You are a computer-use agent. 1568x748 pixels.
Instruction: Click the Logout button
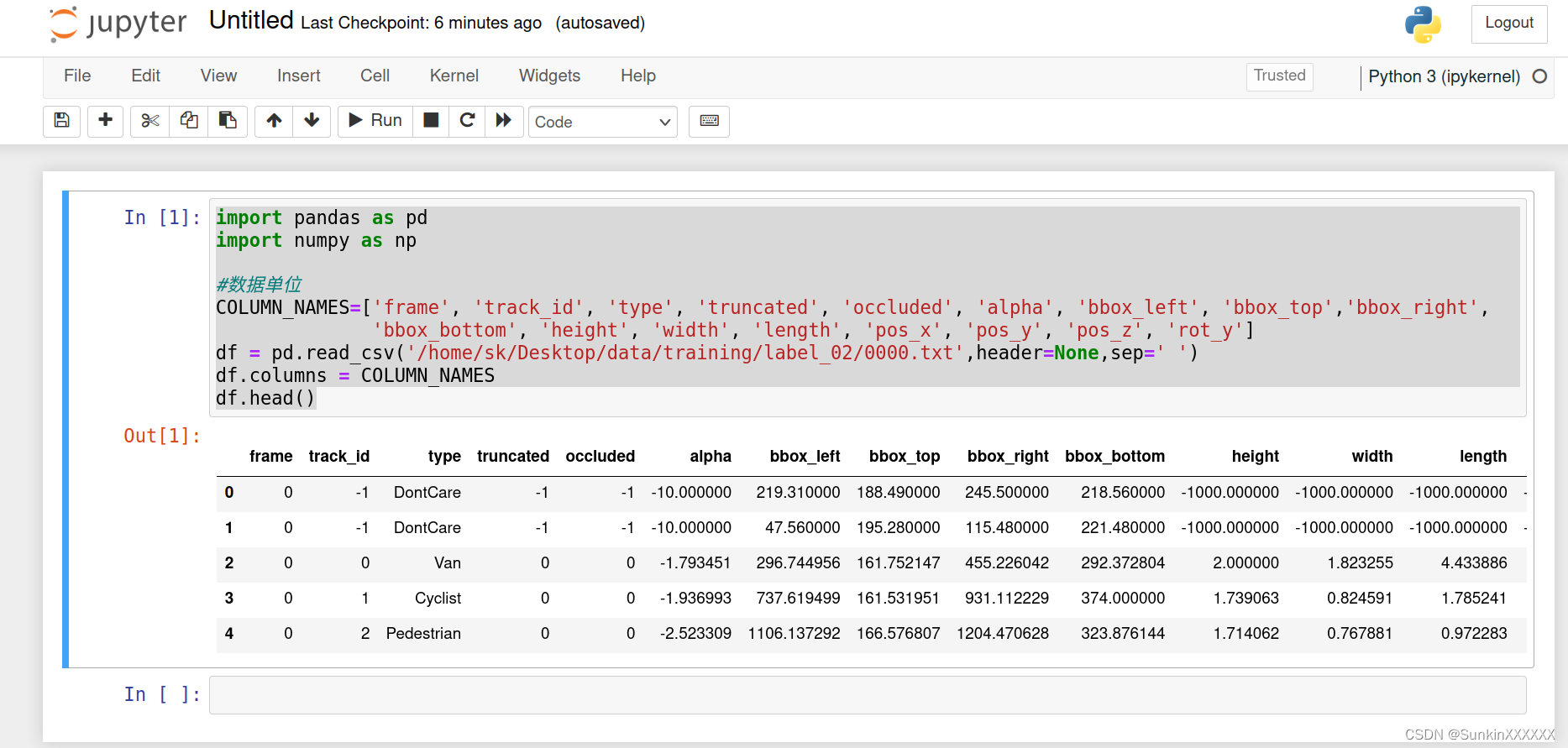click(x=1509, y=24)
